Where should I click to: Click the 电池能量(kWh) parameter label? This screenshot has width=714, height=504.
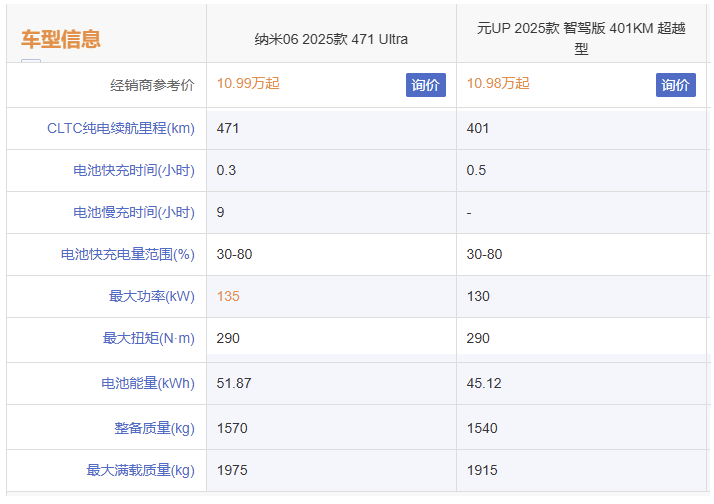(147, 383)
